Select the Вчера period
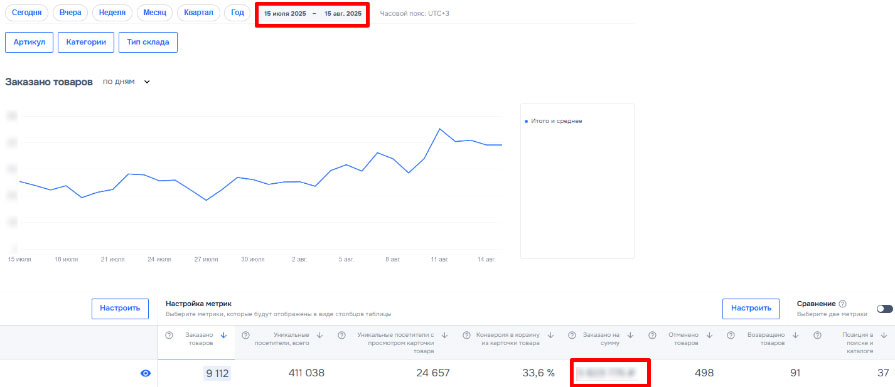 pos(70,13)
